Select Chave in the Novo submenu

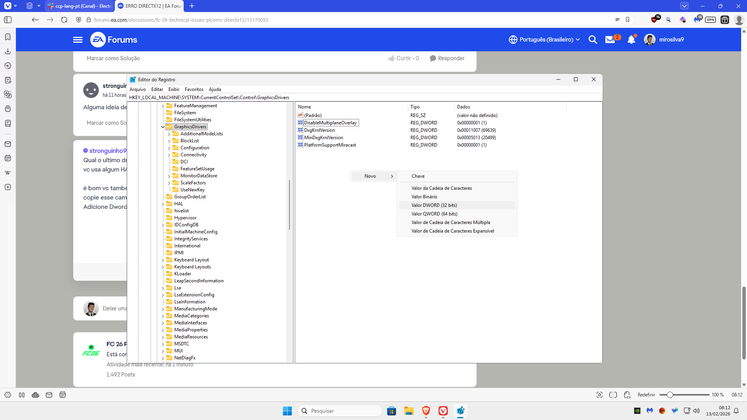[418, 176]
